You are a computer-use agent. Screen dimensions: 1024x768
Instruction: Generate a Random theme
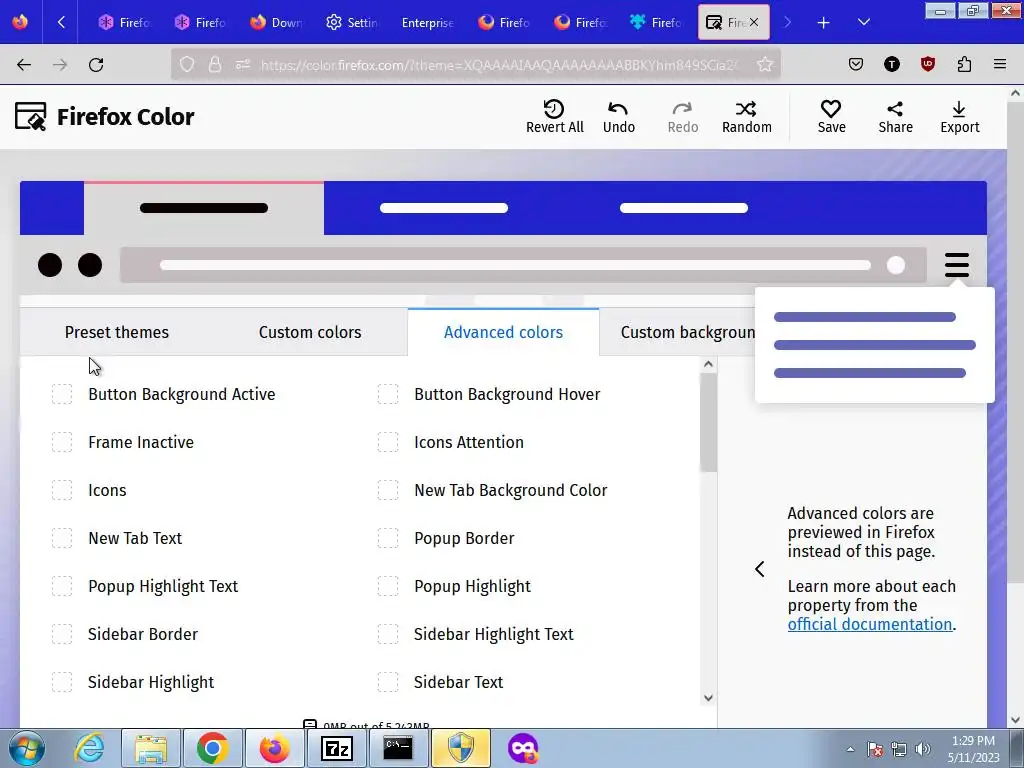(746, 117)
